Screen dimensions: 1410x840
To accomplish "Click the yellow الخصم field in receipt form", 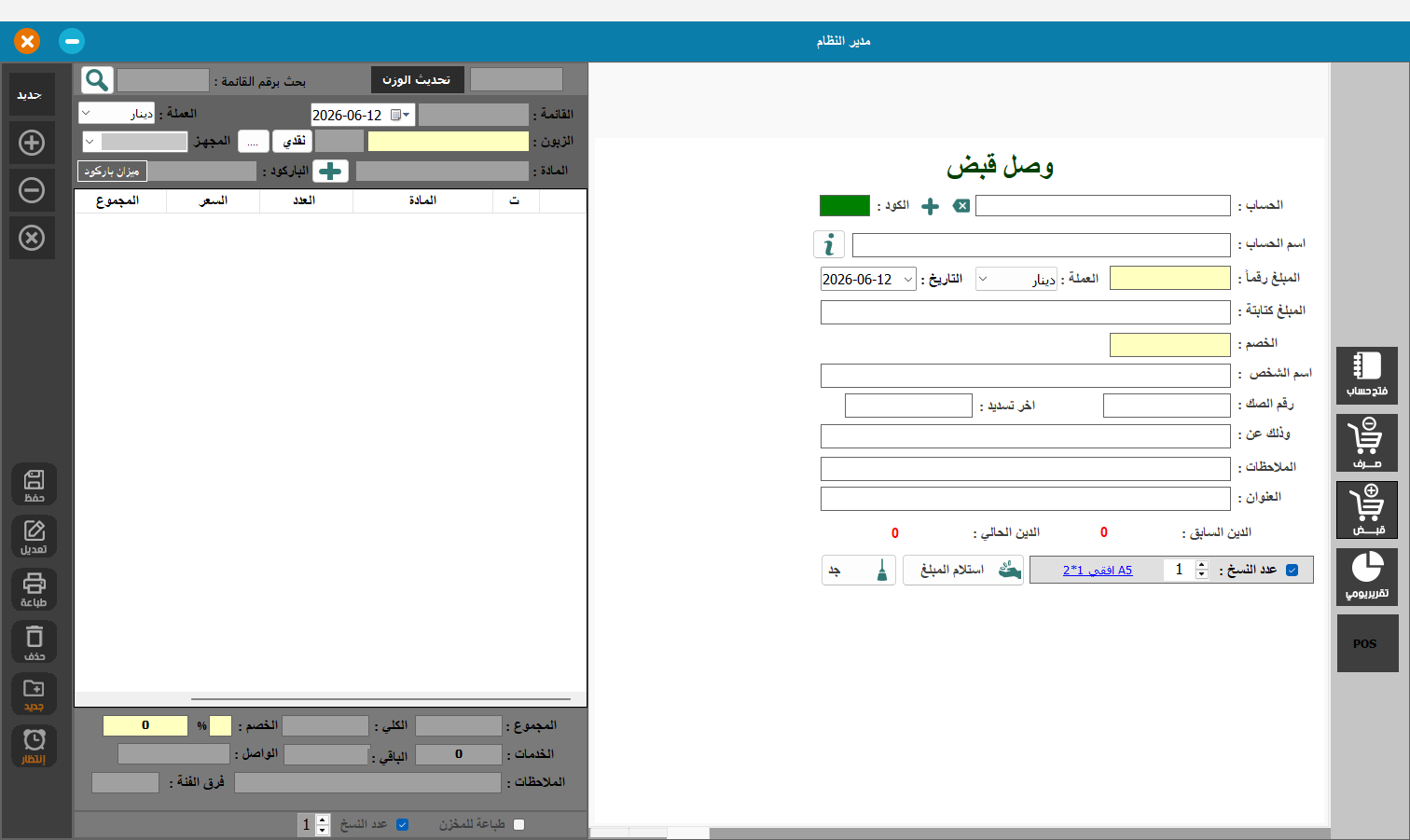I will [x=1170, y=345].
